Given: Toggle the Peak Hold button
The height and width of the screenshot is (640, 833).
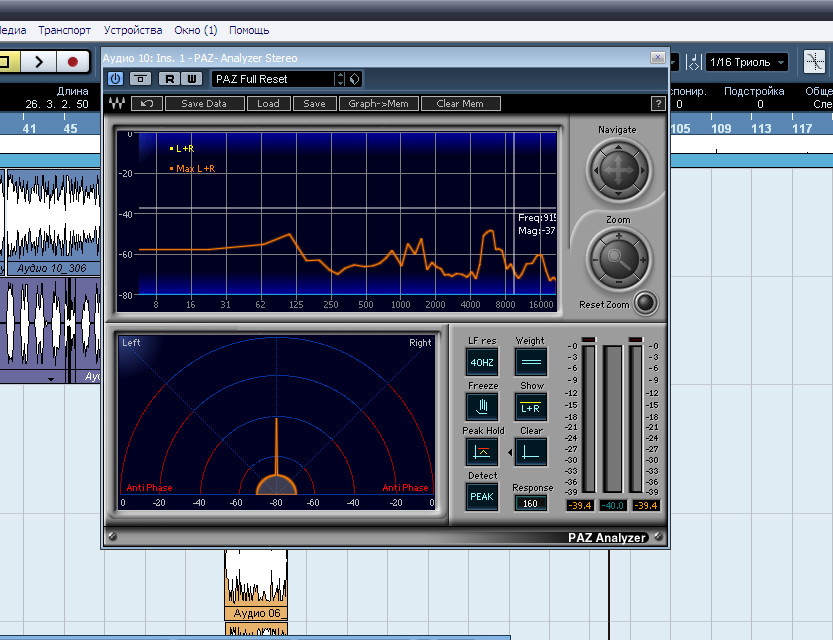Looking at the screenshot, I should 482,452.
